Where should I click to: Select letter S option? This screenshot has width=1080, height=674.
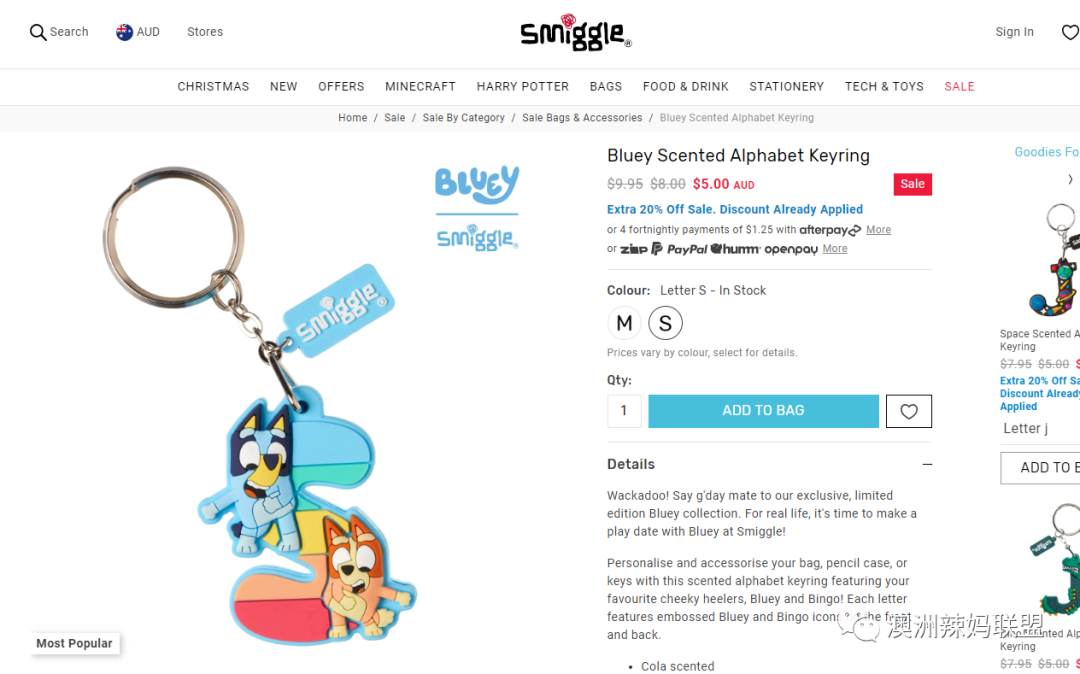pos(665,323)
